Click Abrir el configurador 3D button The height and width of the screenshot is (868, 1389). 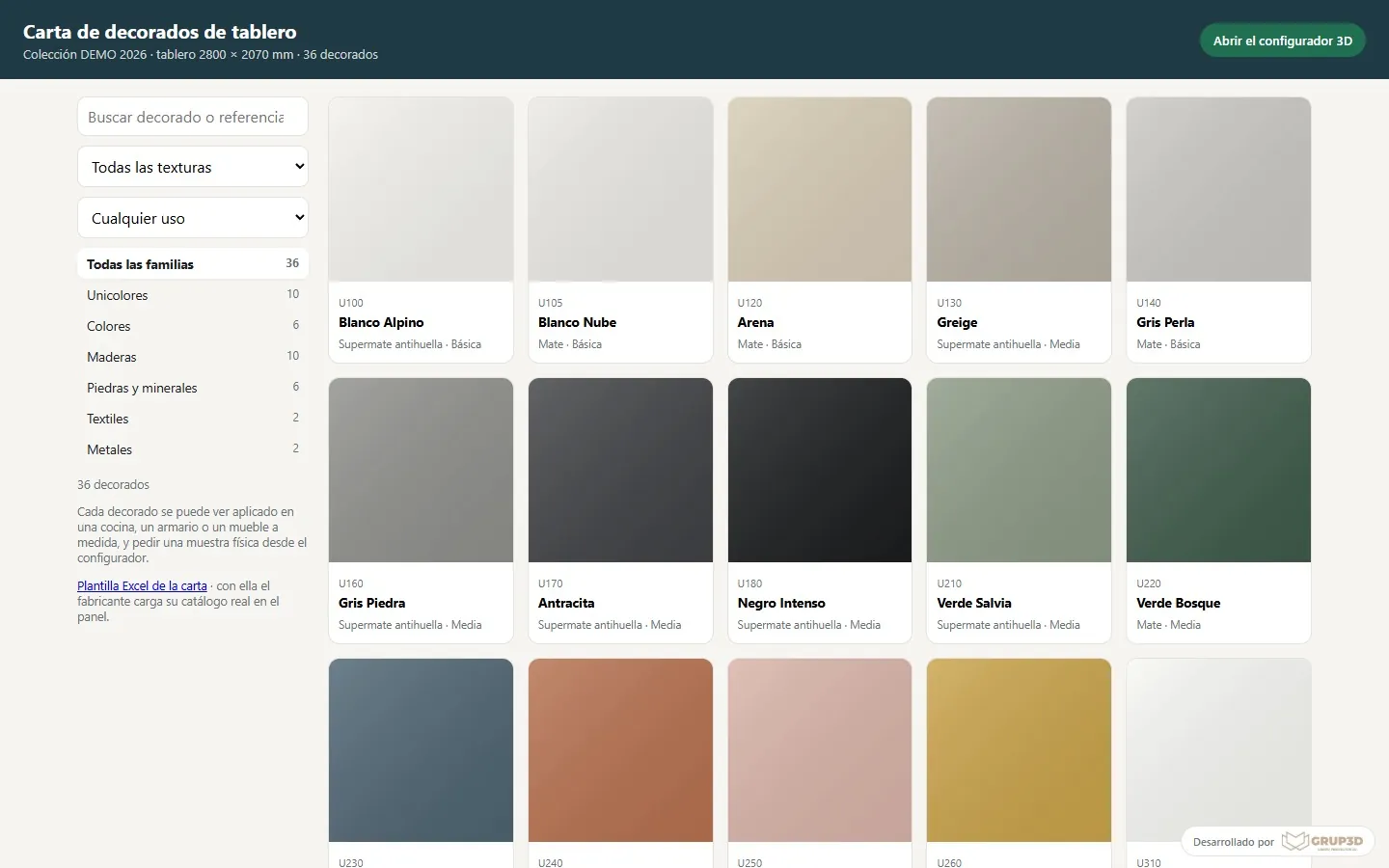[x=1282, y=41]
